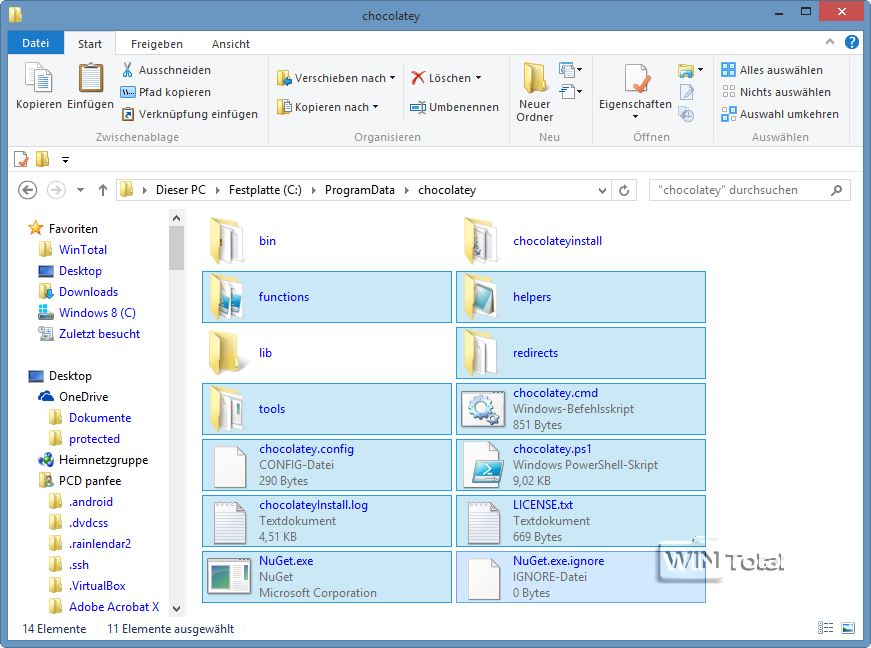
Task: Click Auswahl umkehren button
Action: [780, 114]
